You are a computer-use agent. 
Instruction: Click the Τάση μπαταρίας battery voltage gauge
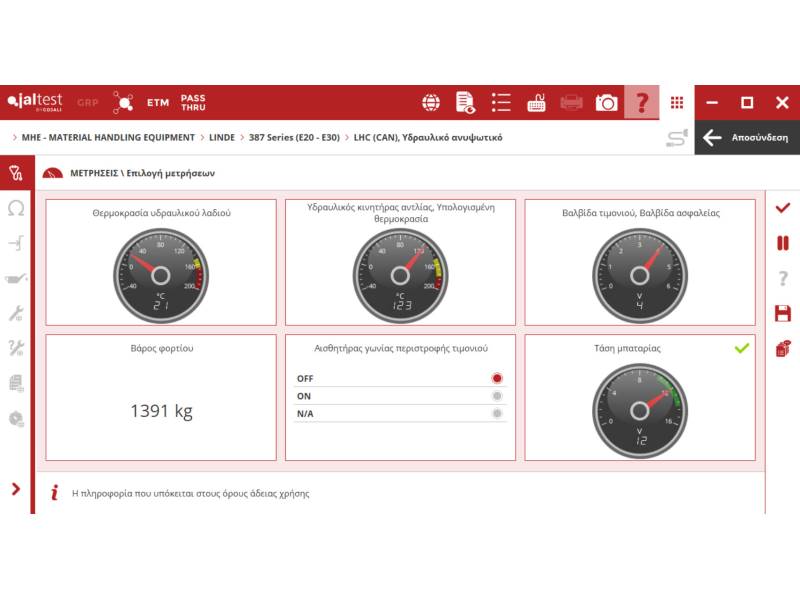coord(640,408)
